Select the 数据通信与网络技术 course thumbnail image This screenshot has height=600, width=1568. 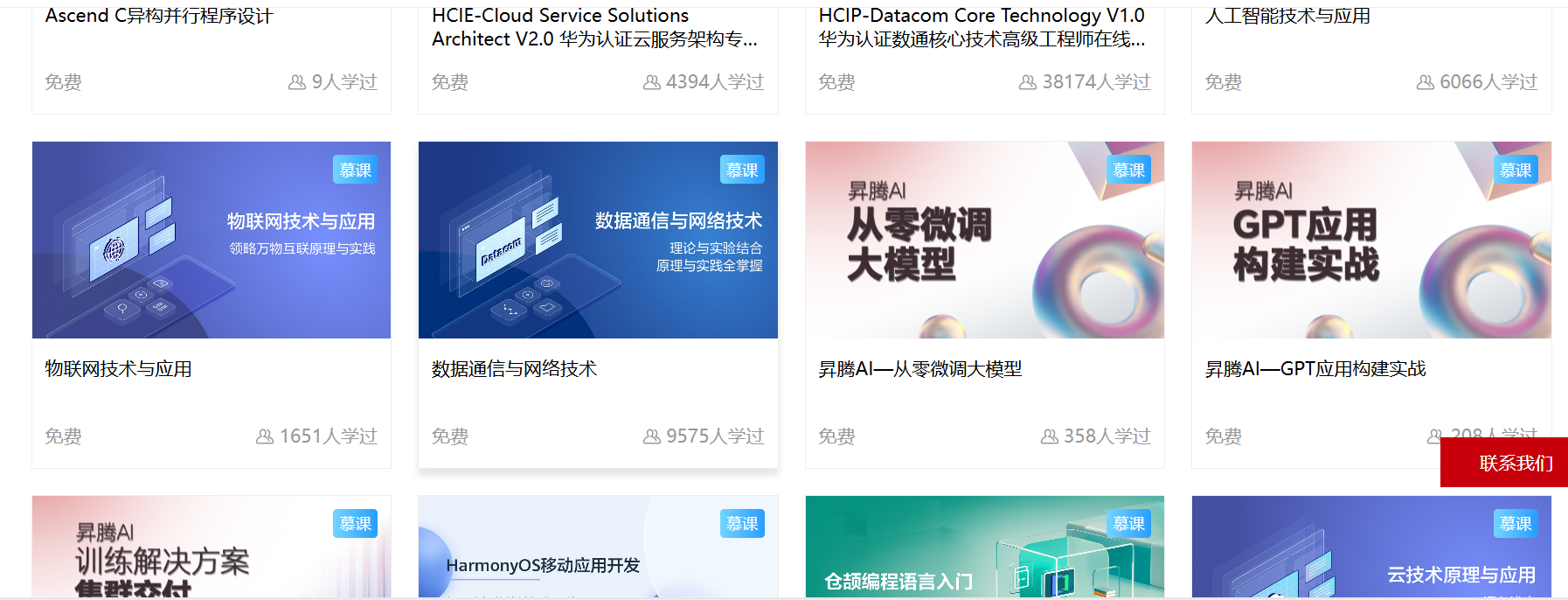click(x=598, y=240)
